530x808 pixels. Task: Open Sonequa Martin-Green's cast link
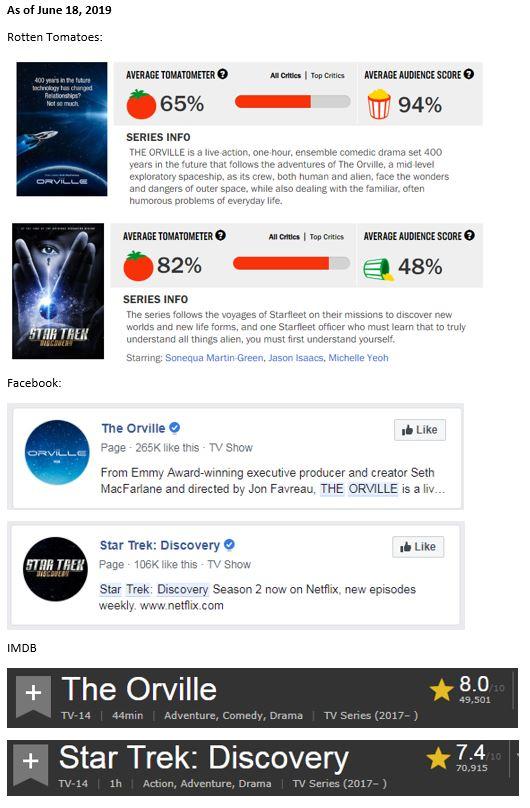coord(214,358)
